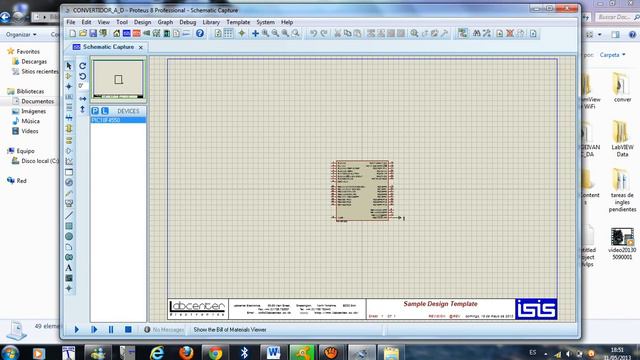Start simulation with the Play button
This screenshot has height=360, width=640.
76,329
